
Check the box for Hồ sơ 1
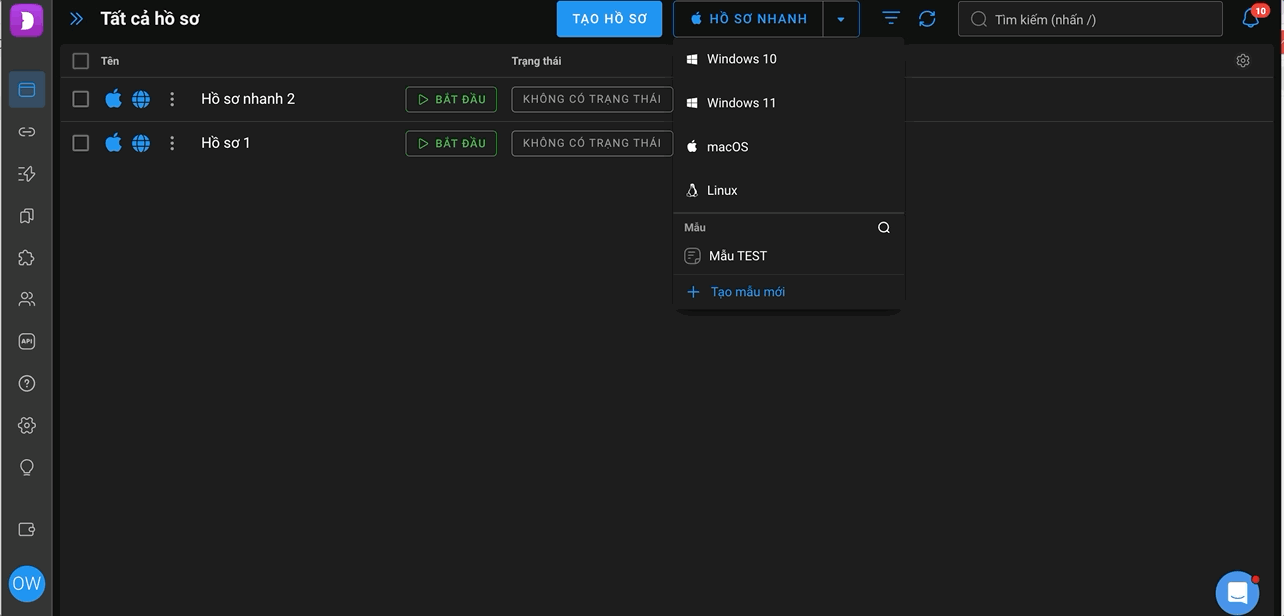point(81,143)
